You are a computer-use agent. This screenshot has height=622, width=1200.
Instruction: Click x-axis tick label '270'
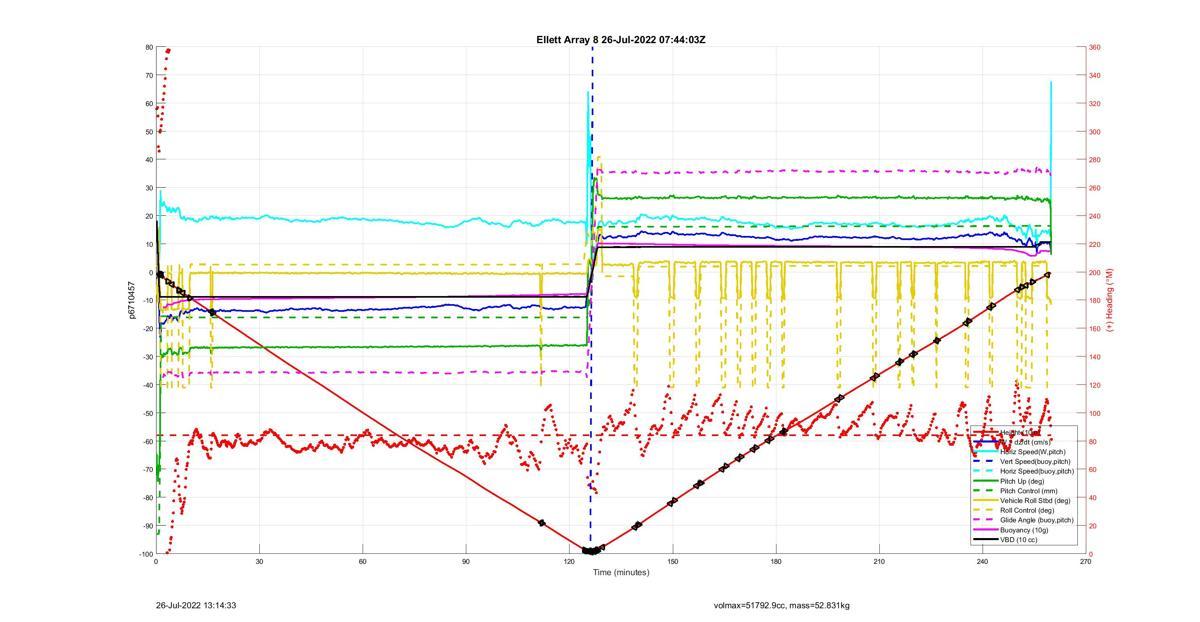(x=1086, y=561)
